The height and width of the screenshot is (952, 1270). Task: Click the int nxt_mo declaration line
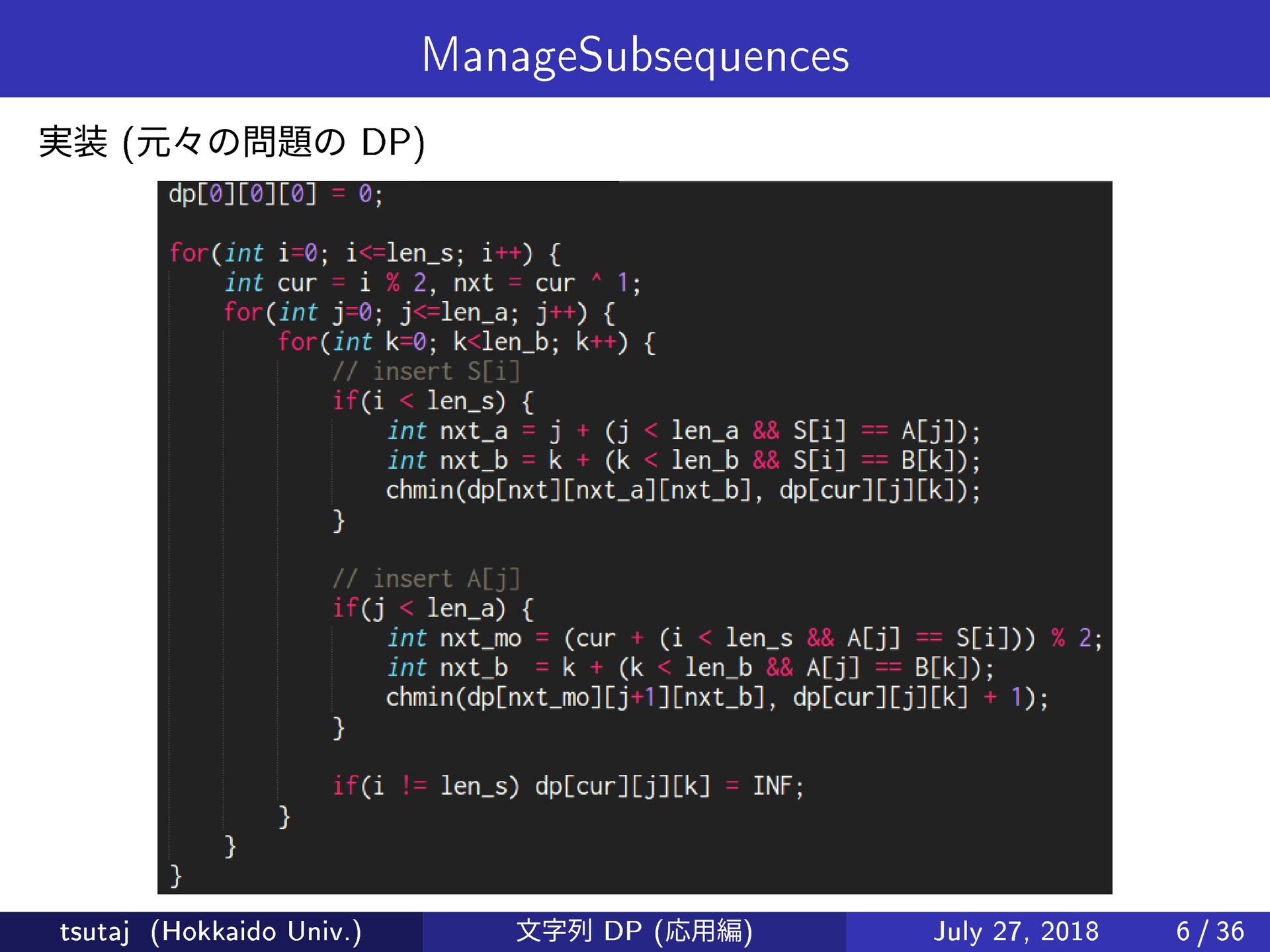744,638
